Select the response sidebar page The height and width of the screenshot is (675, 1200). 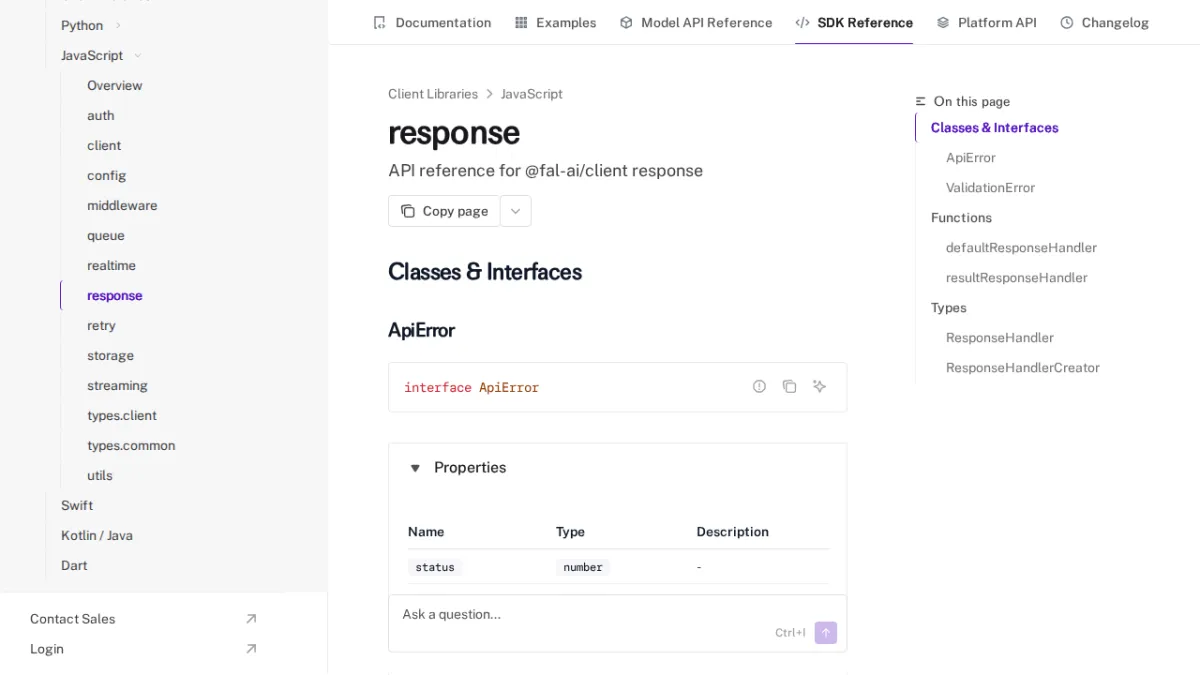(x=115, y=295)
